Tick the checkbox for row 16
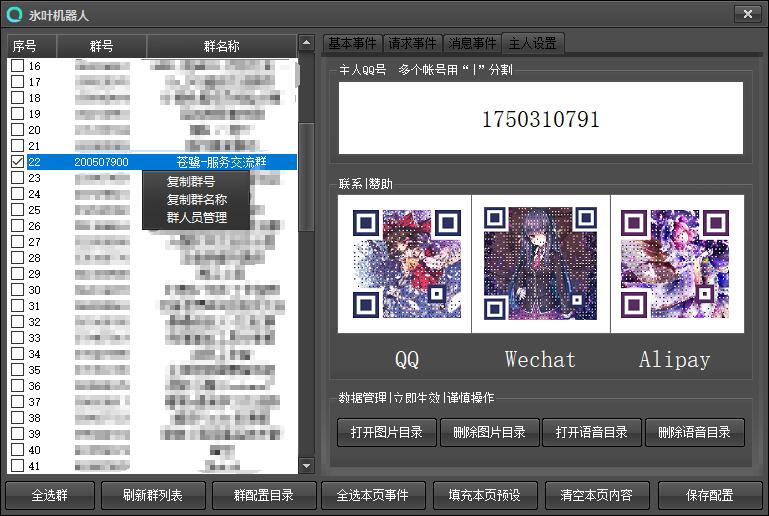The height and width of the screenshot is (516, 769). 18,66
